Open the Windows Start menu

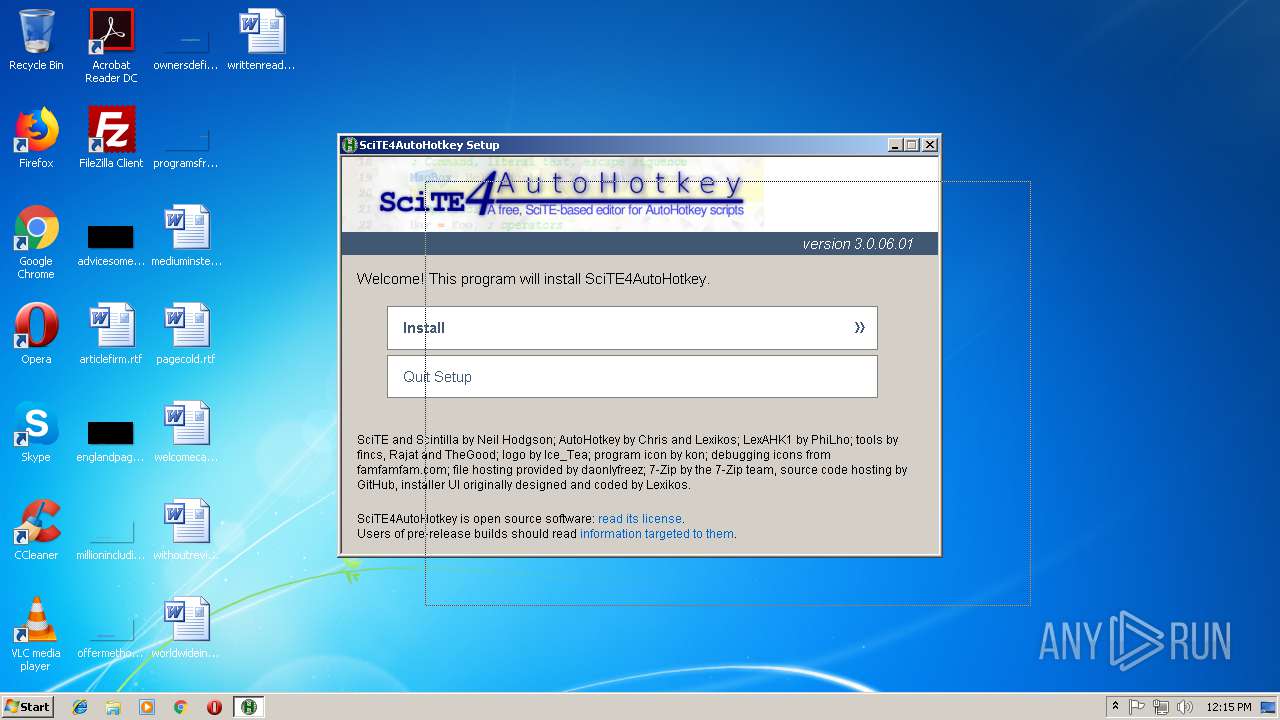click(28, 707)
